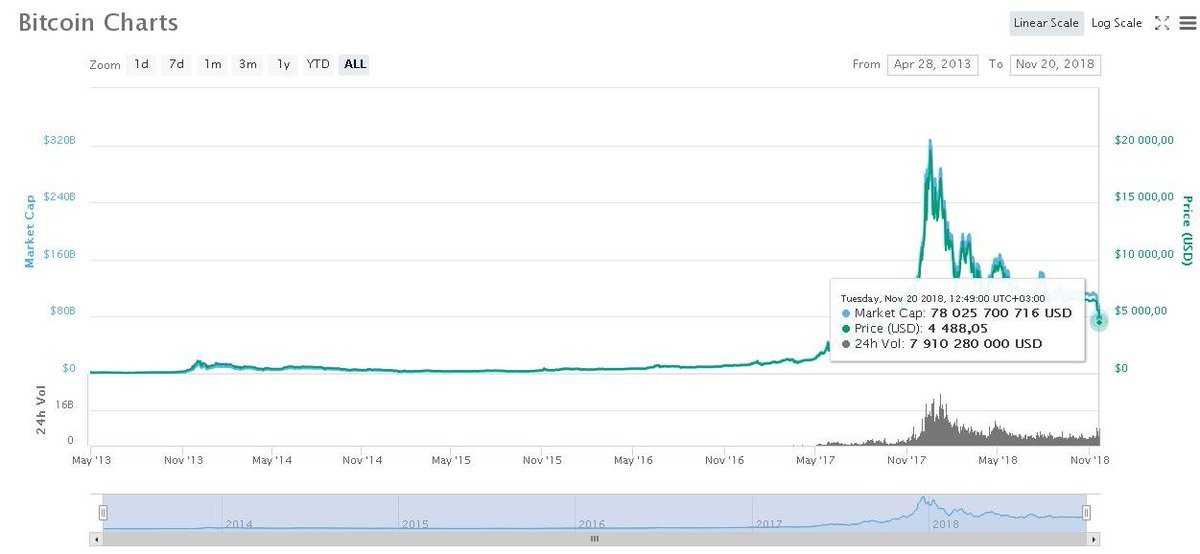Set zoom range to 1y
The width and height of the screenshot is (1200, 554).
[283, 64]
